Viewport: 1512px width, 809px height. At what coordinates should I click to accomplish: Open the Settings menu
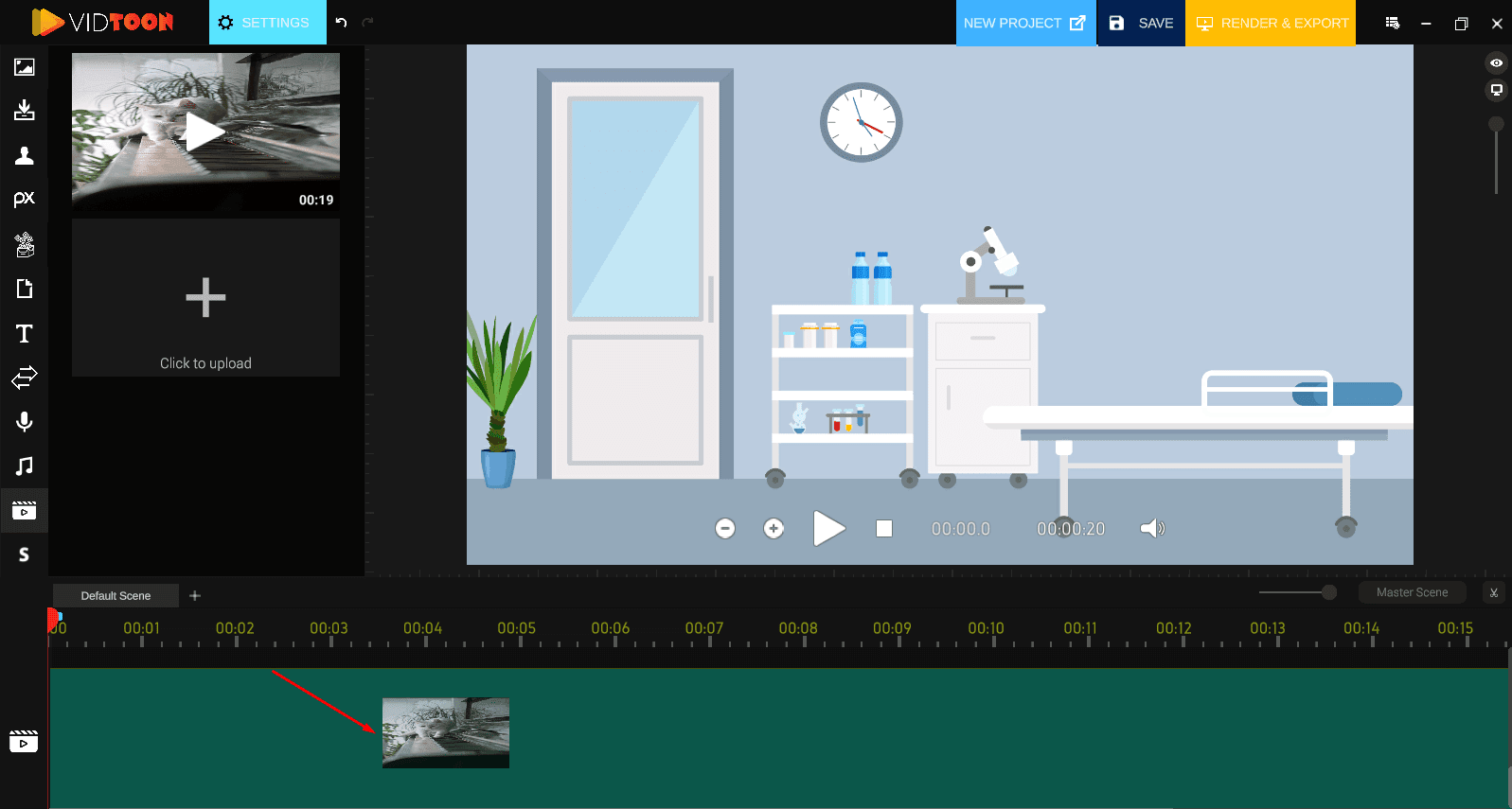coord(268,23)
